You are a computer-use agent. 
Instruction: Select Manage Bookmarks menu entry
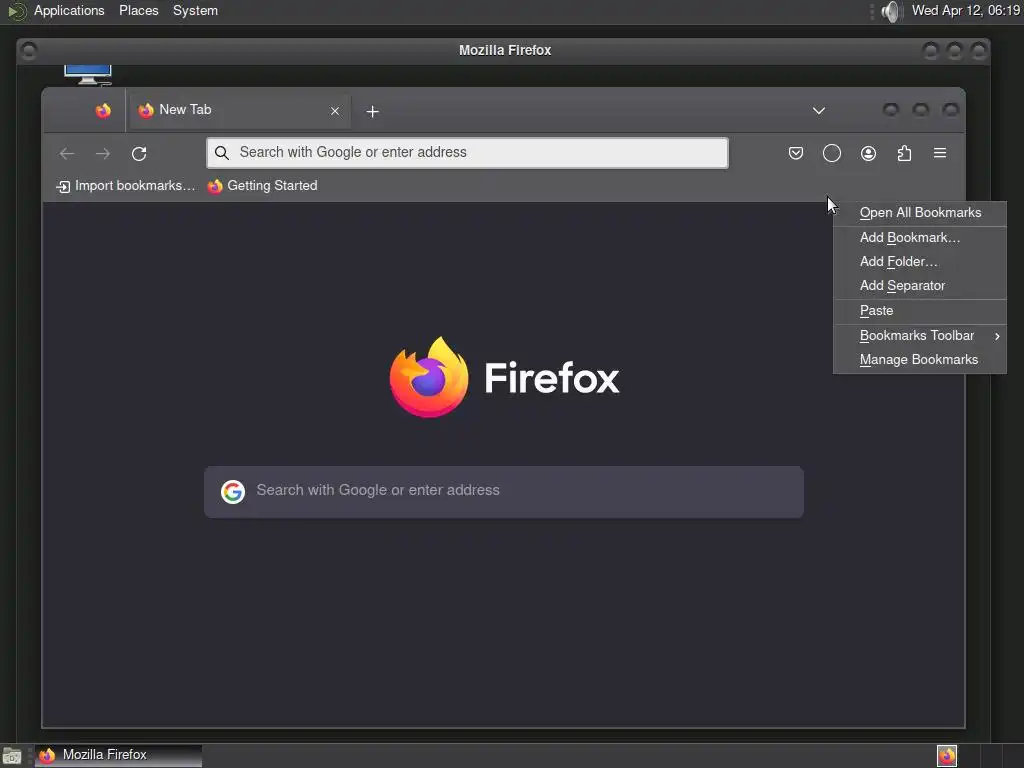(920, 360)
